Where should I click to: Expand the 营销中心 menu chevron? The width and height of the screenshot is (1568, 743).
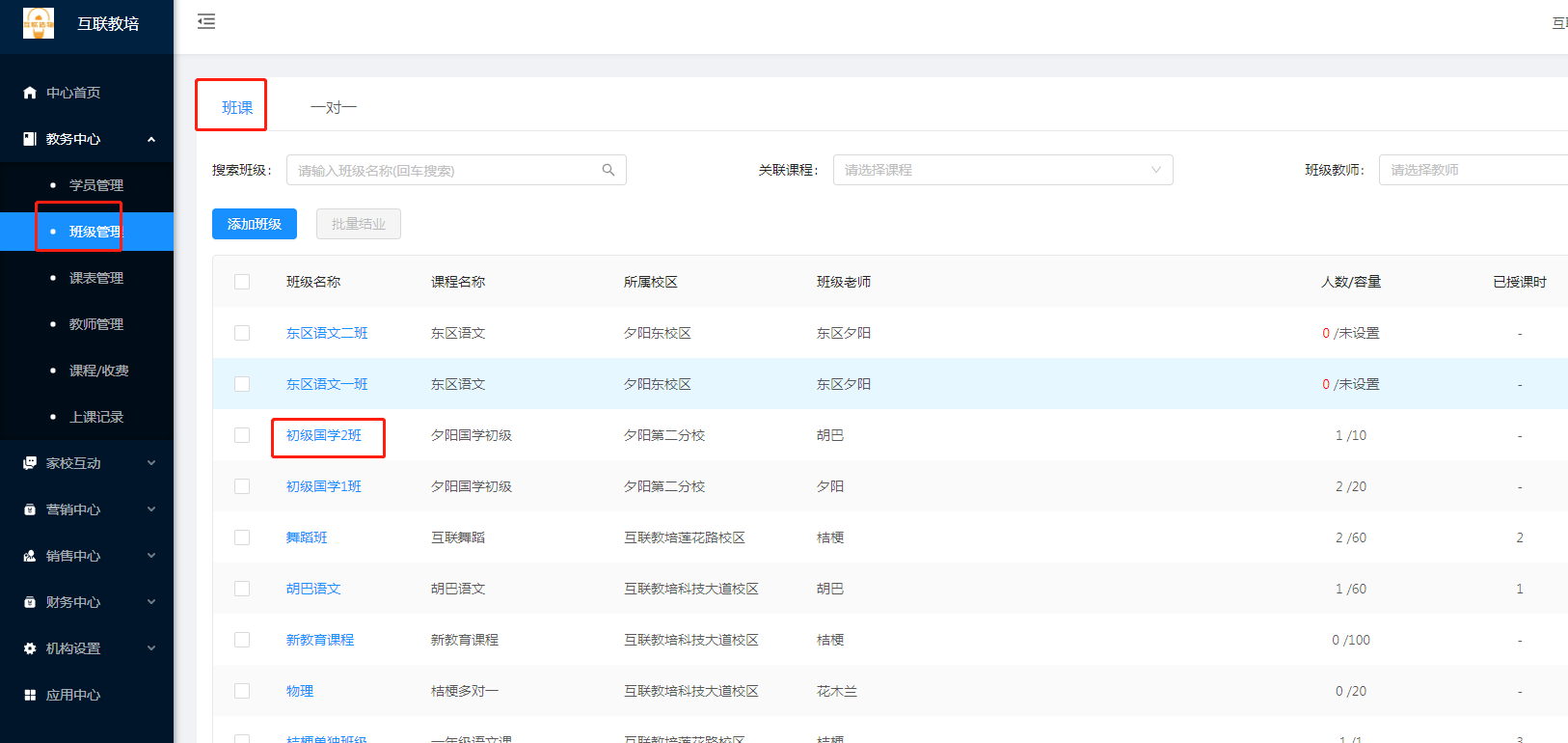point(151,509)
